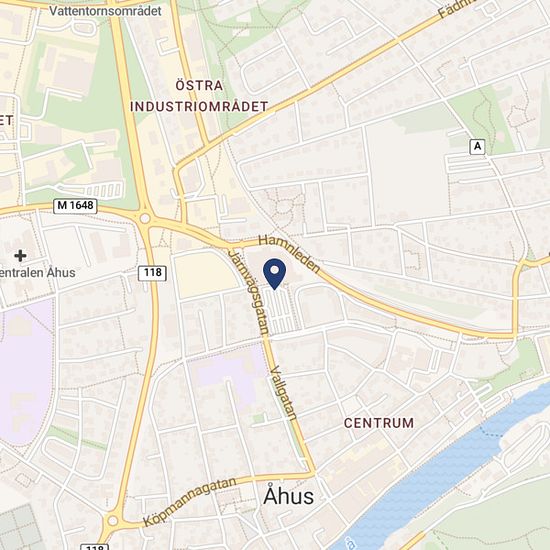
Task: Click the partial 118 shield at the bottom edge
Action: coord(94,547)
